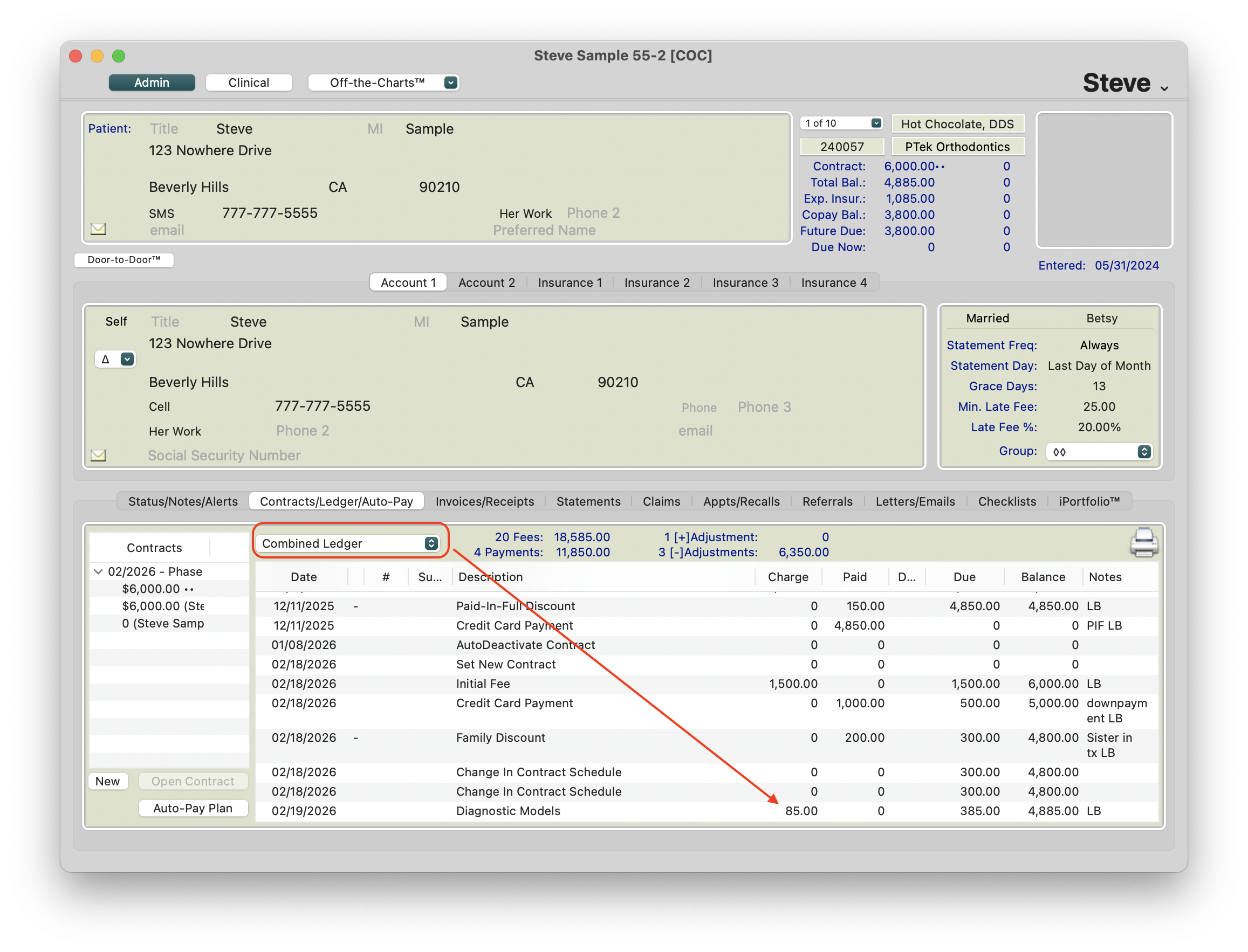Click the New contract button

click(107, 782)
